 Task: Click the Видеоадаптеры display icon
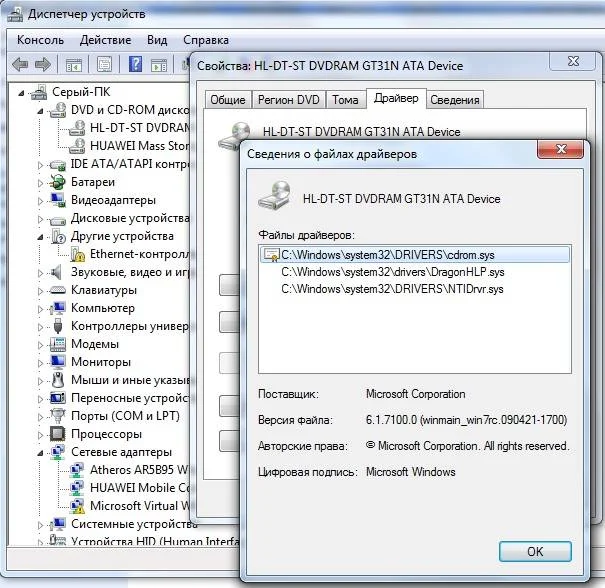click(x=58, y=200)
